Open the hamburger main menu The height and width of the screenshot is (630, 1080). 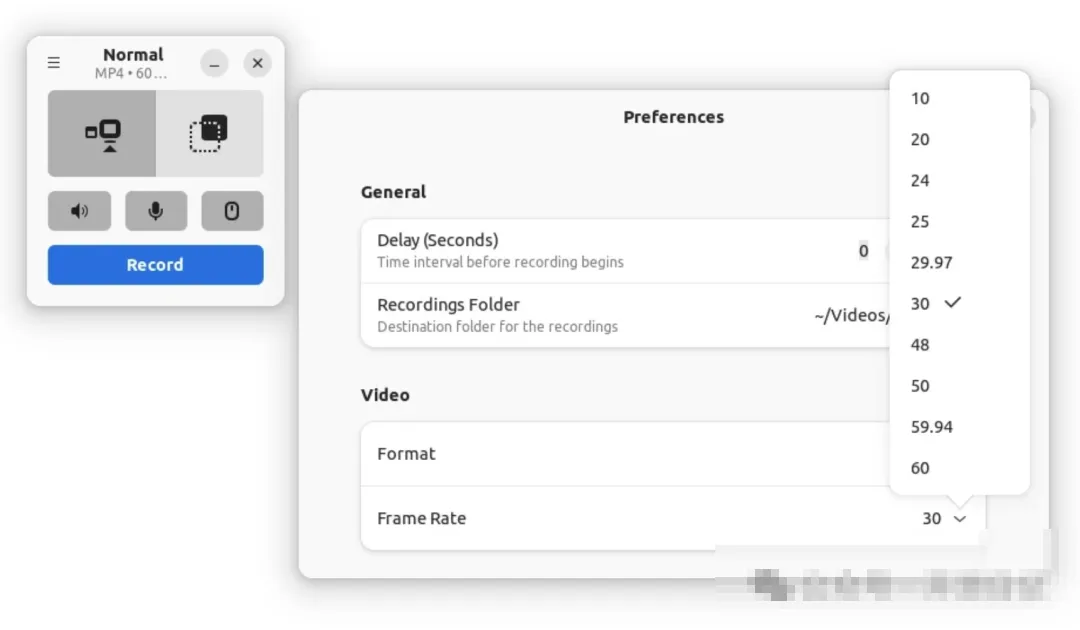[x=54, y=63]
